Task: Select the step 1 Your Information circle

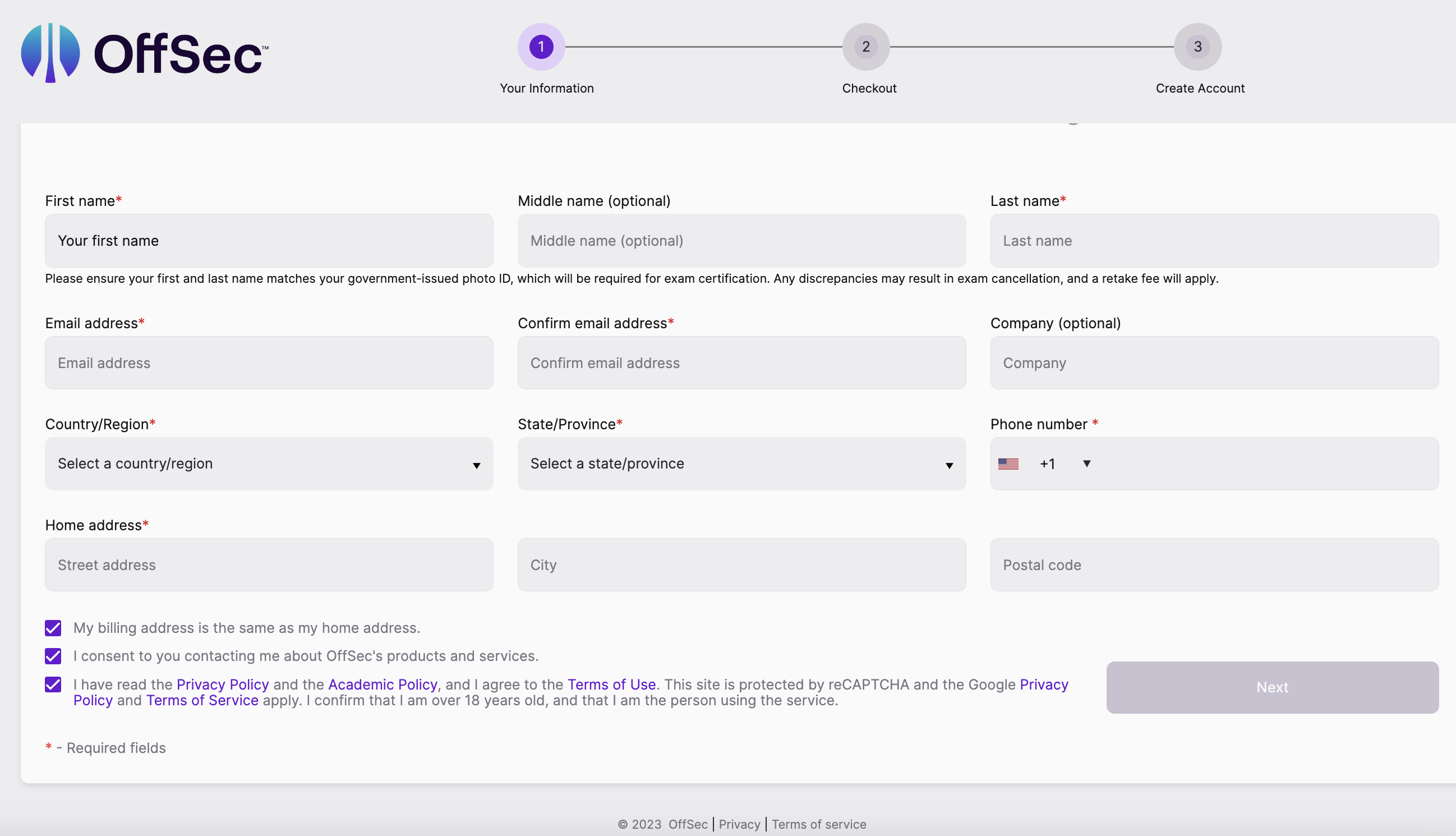Action: tap(540, 47)
